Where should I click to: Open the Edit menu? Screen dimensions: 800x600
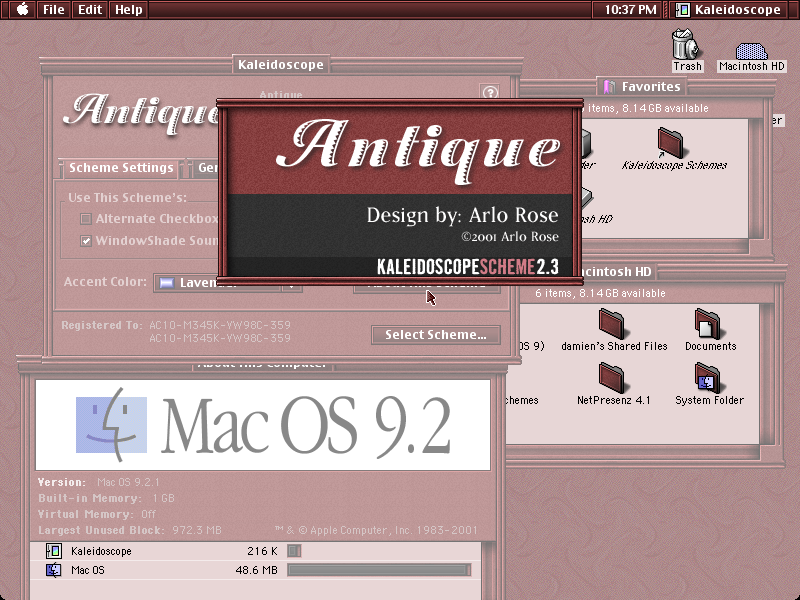click(x=90, y=10)
